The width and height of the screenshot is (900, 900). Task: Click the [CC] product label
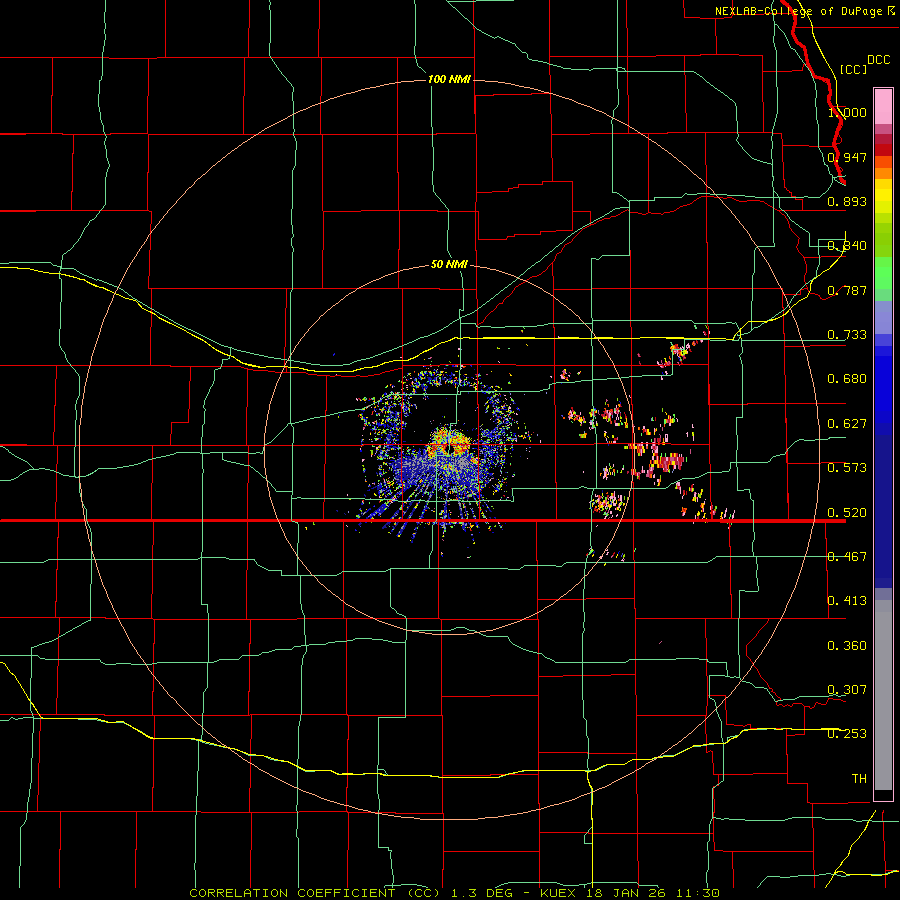tap(853, 69)
